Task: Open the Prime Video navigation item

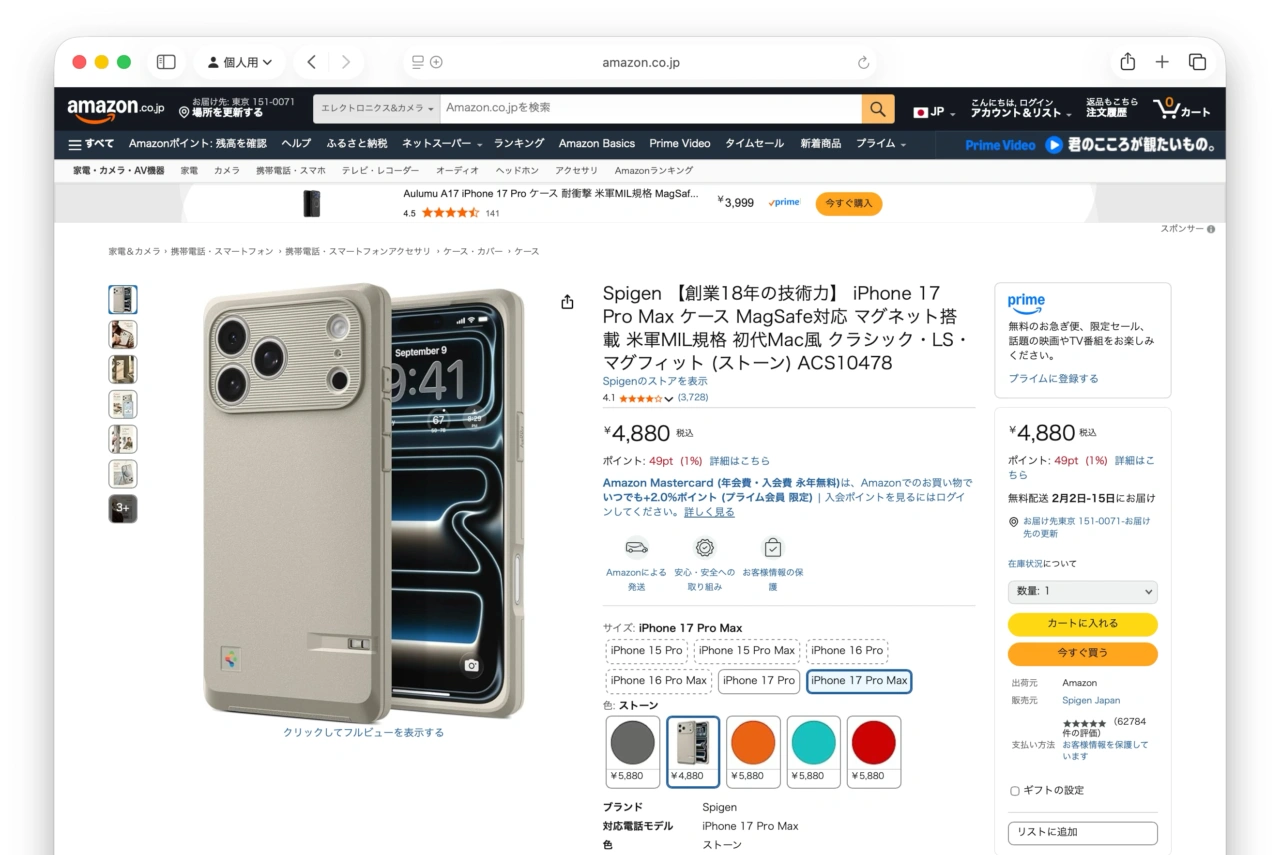Action: click(679, 143)
